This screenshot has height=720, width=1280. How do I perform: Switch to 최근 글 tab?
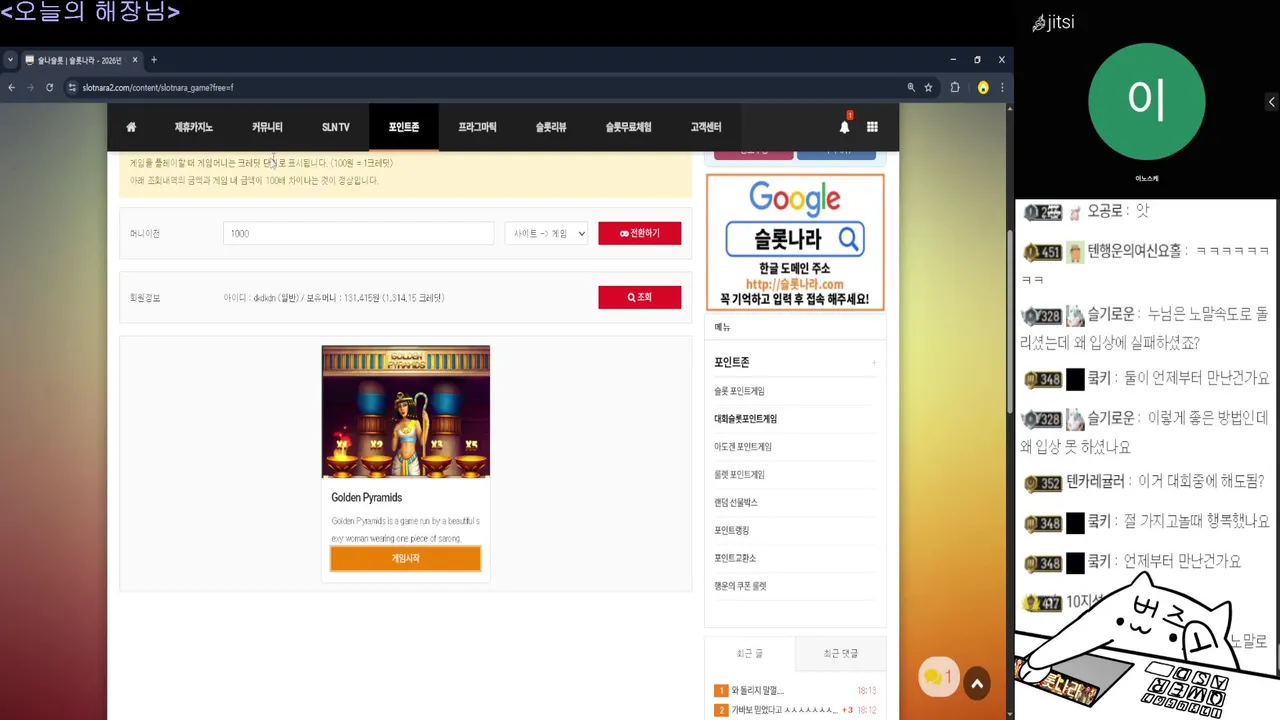750,653
